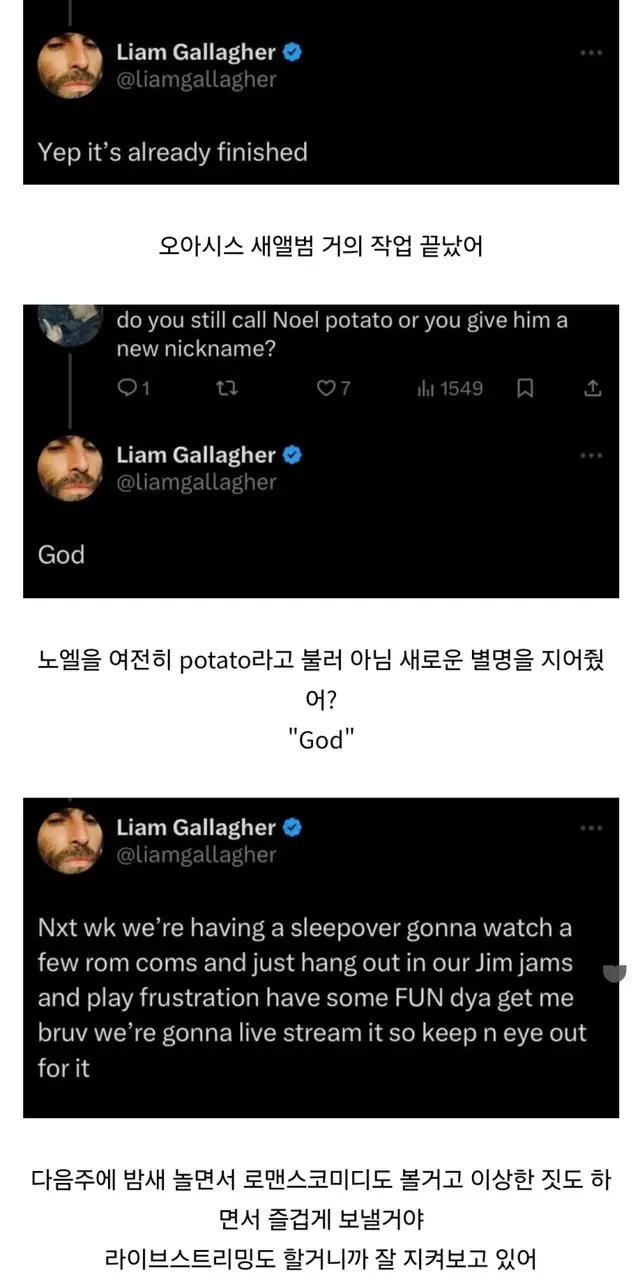Open more options on "already finished" tweet

click(591, 53)
